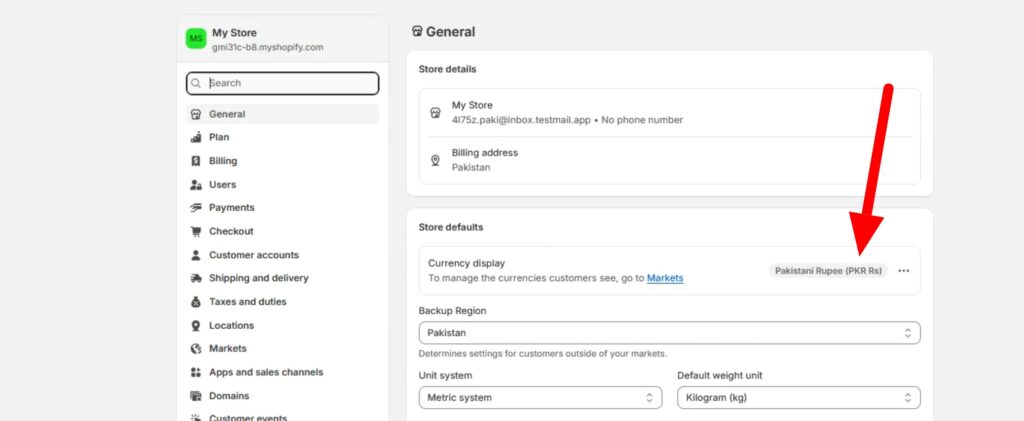Open the Default weight unit dropdown
The width and height of the screenshot is (1024, 421).
pyautogui.click(x=799, y=398)
